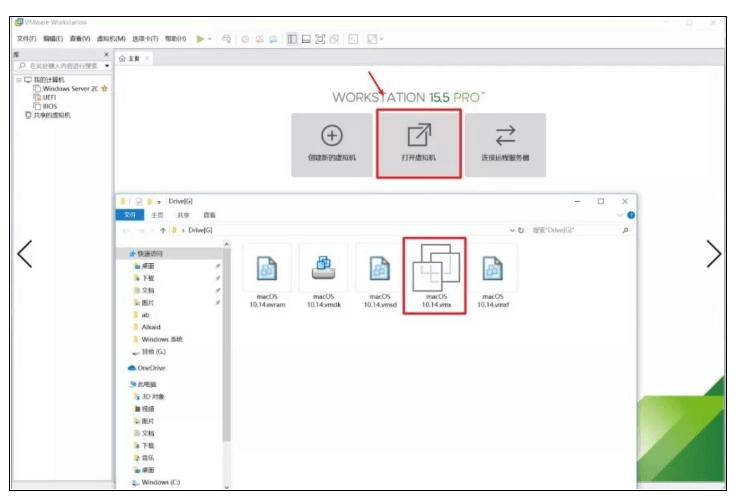This screenshot has height=497, width=746.
Task: Open the library search filter dropdown
Action: pyautogui.click(x=107, y=66)
